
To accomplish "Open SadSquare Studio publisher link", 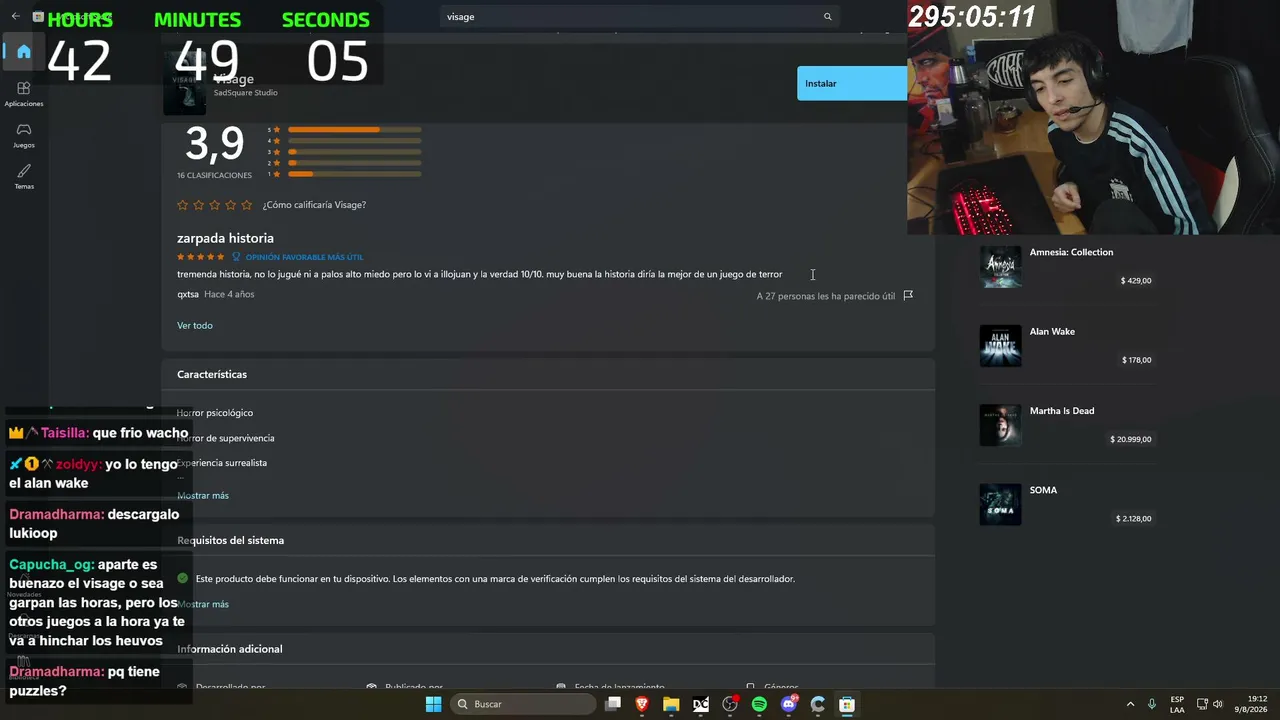I will coord(246,93).
